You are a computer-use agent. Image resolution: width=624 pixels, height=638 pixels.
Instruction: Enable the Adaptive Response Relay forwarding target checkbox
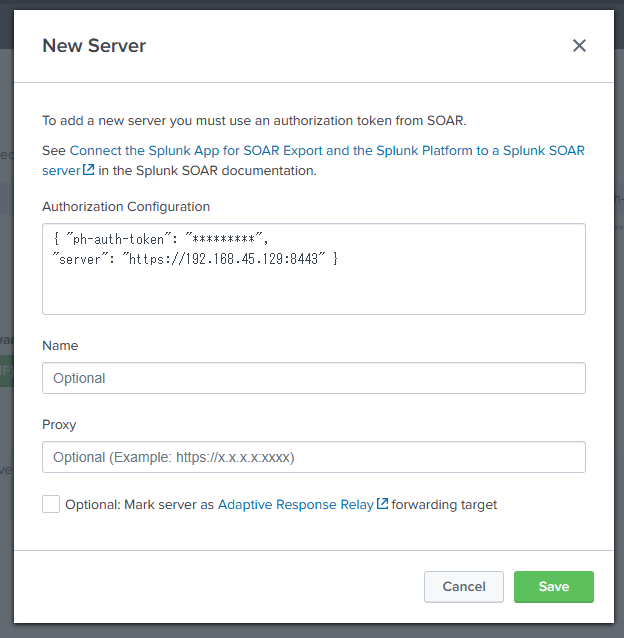tap(51, 504)
